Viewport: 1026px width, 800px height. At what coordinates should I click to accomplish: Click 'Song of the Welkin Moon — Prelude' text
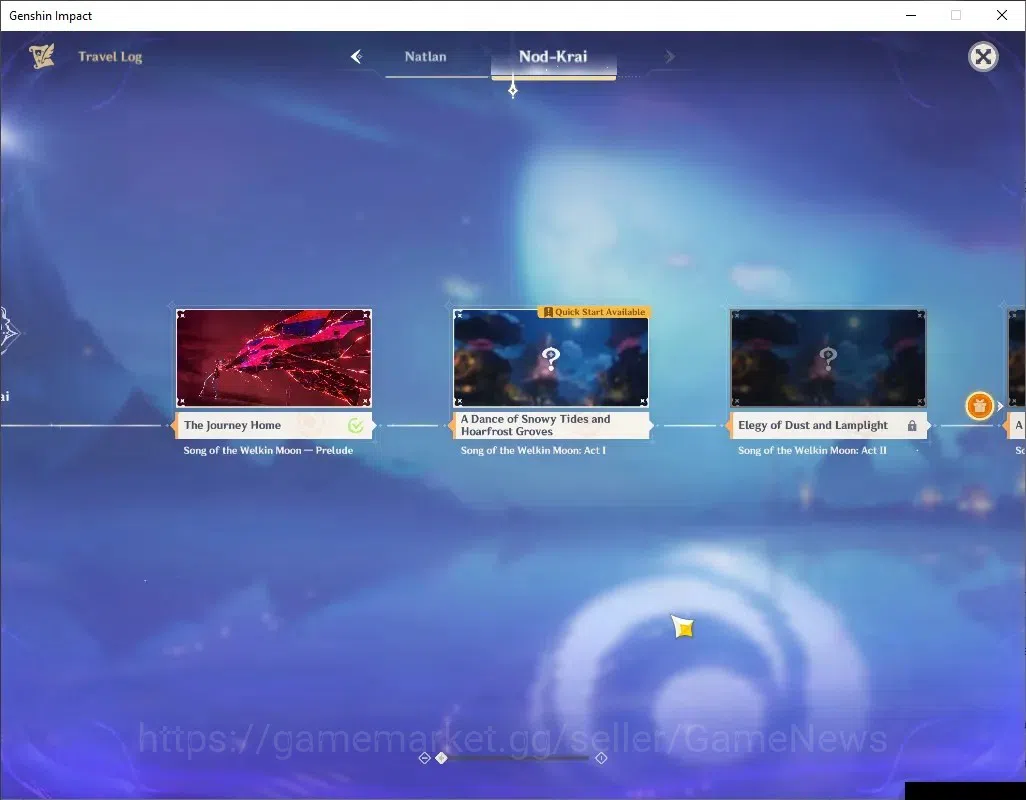268,450
